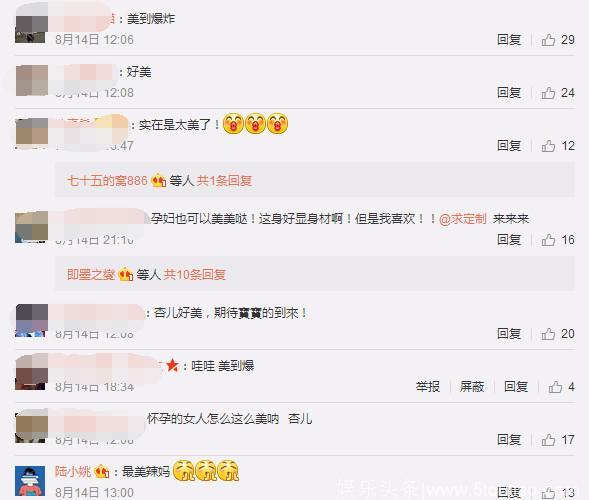This screenshot has height=500, width=589.
Task: Report the comment via 举报
Action: (428, 387)
